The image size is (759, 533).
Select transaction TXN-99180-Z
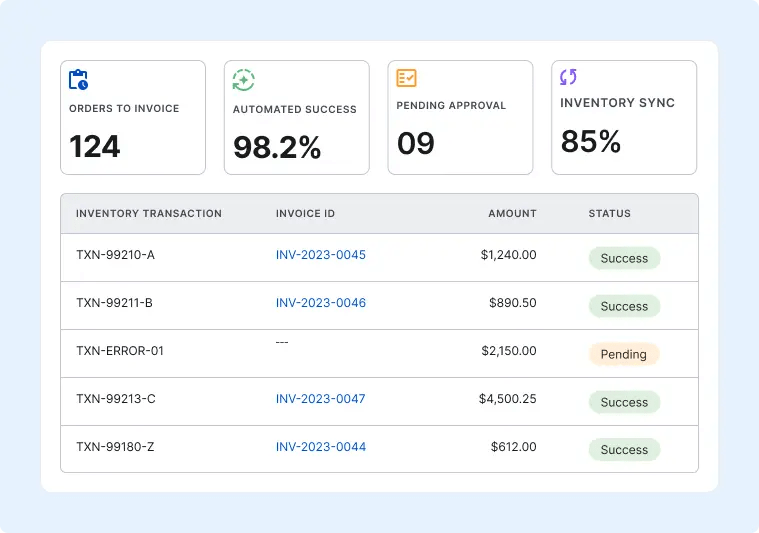tap(115, 446)
